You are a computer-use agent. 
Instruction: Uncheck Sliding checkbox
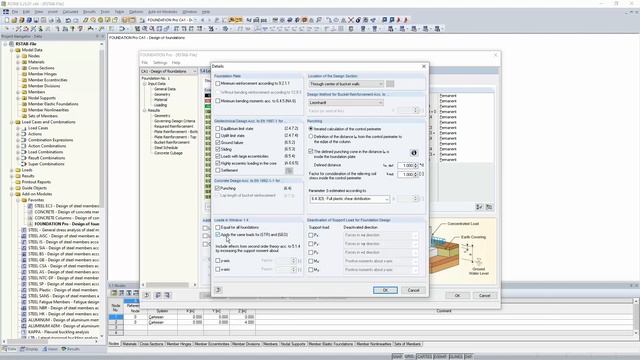(218, 149)
